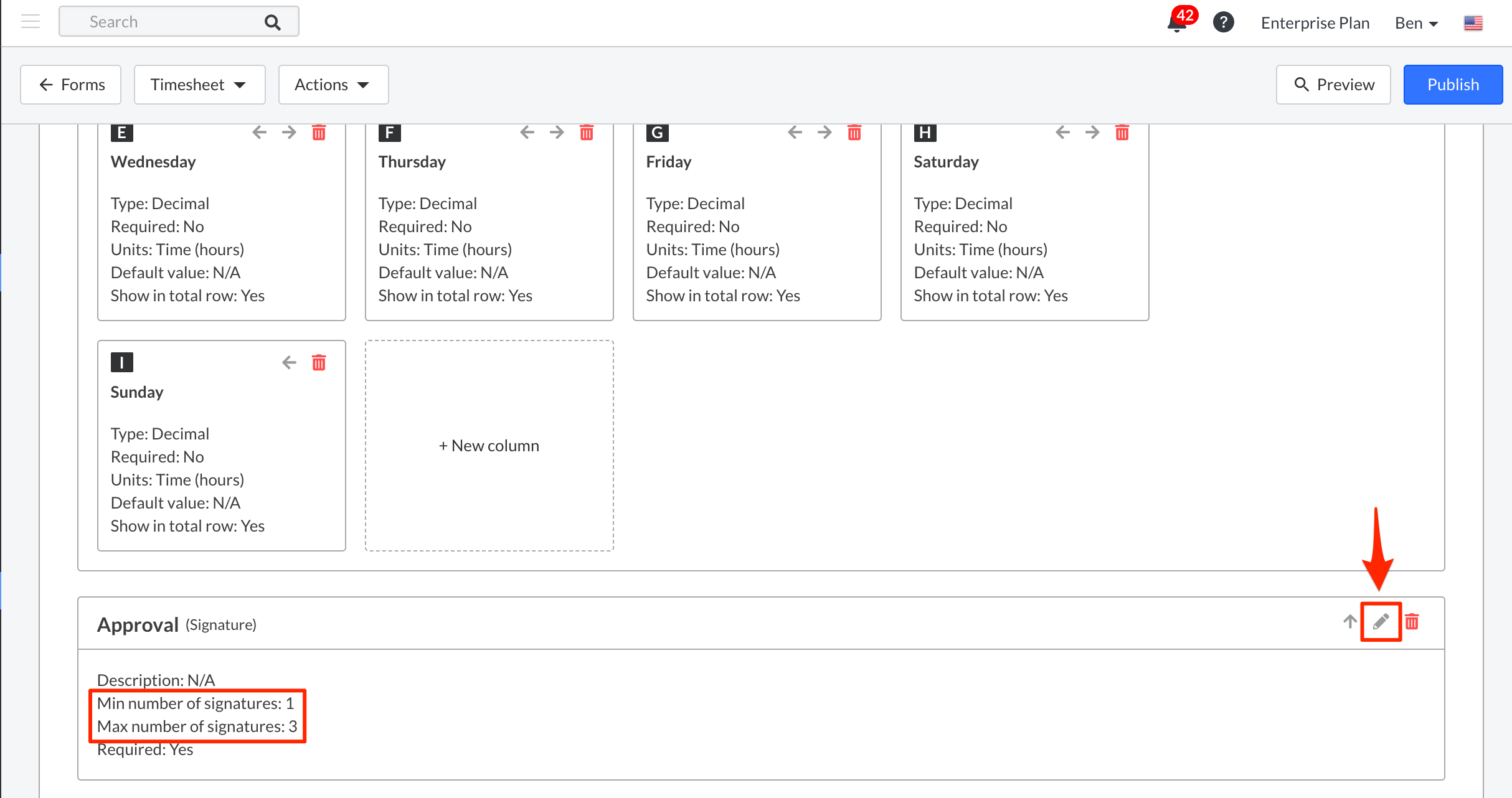This screenshot has height=798, width=1512.
Task: Delete the Wednesday column
Action: [x=319, y=133]
